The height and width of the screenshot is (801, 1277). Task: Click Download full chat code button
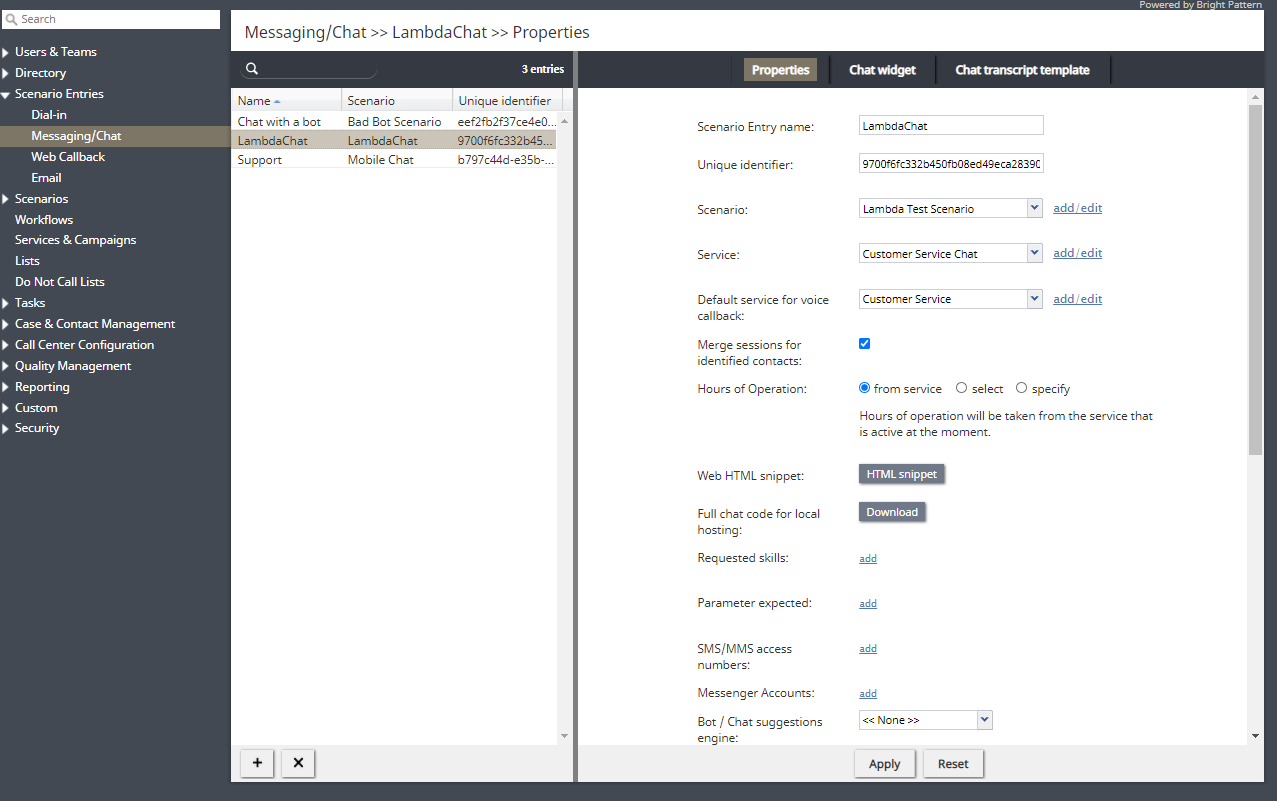coord(892,512)
